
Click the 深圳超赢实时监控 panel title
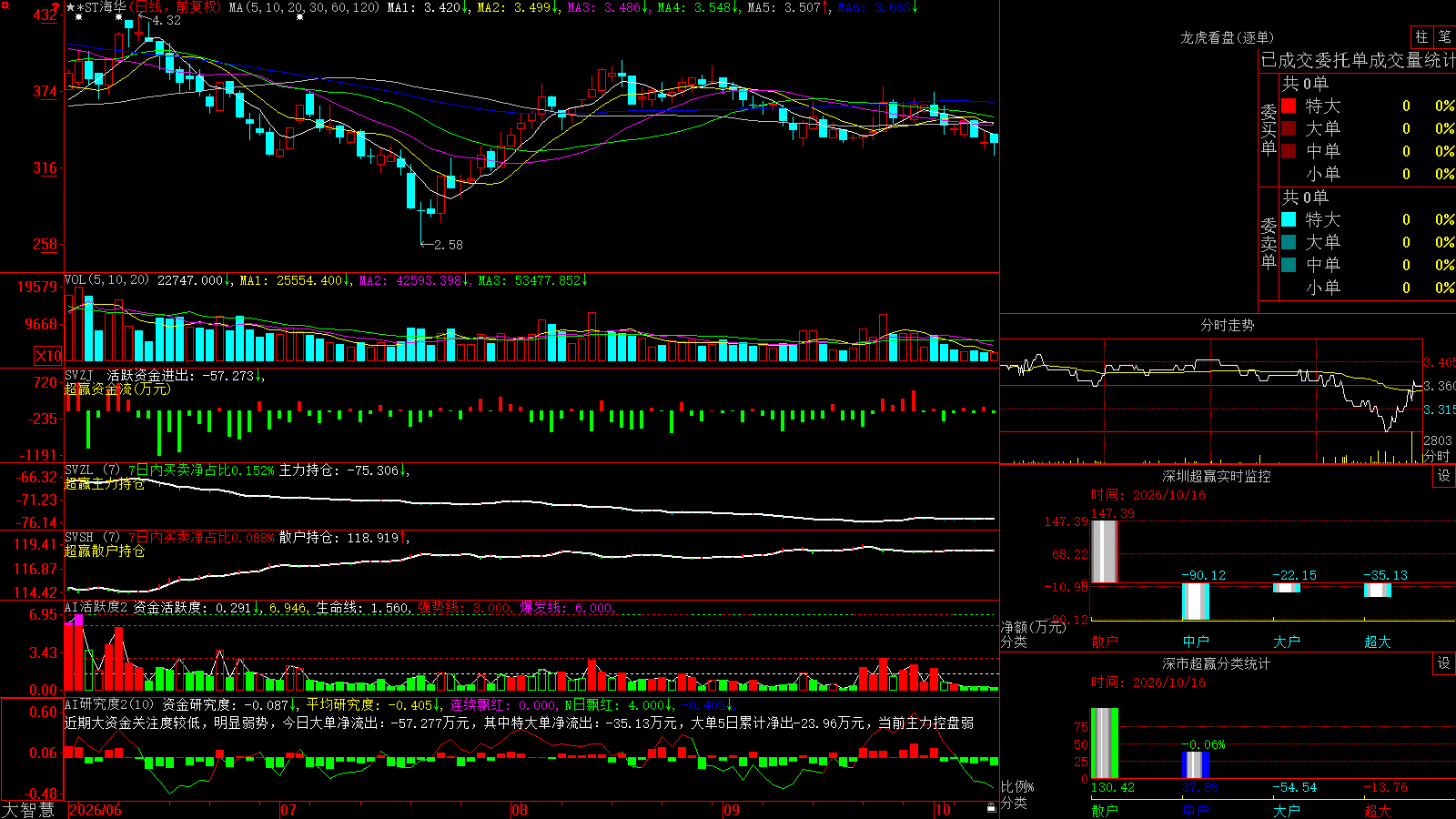[1216, 476]
